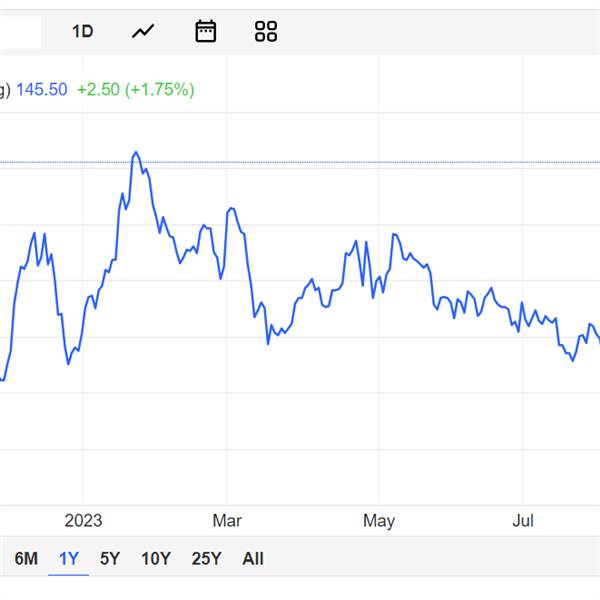Switch to the 5Y time range

click(x=110, y=559)
